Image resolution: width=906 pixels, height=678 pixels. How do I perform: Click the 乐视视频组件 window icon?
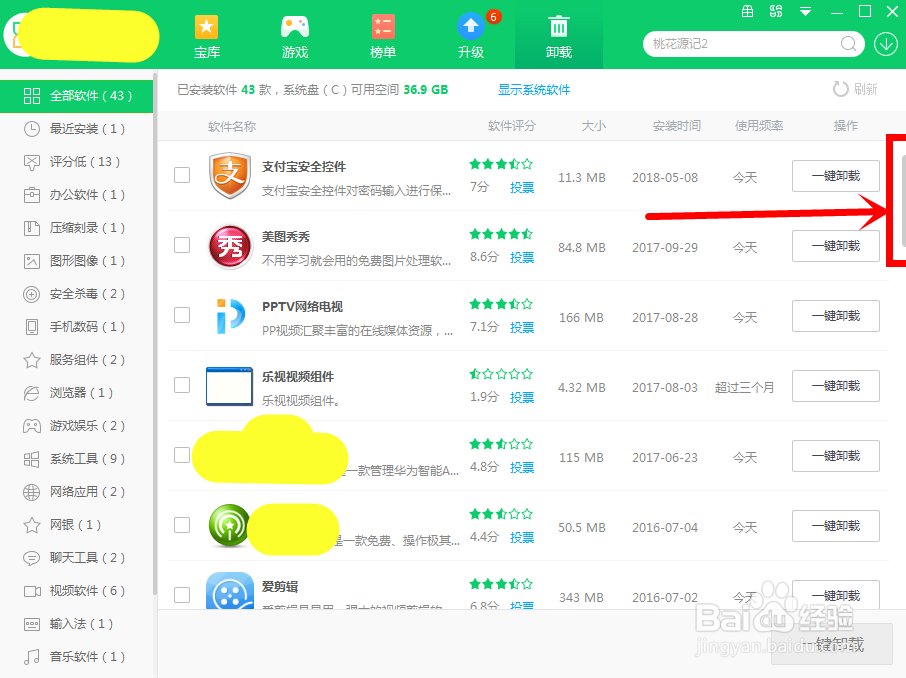pyautogui.click(x=229, y=386)
